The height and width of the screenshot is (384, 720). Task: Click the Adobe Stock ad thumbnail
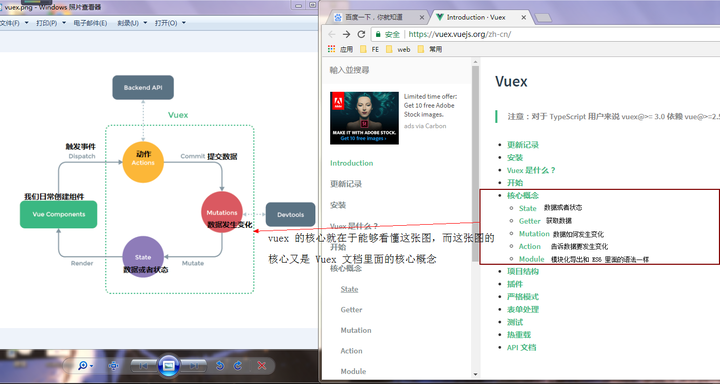click(364, 118)
